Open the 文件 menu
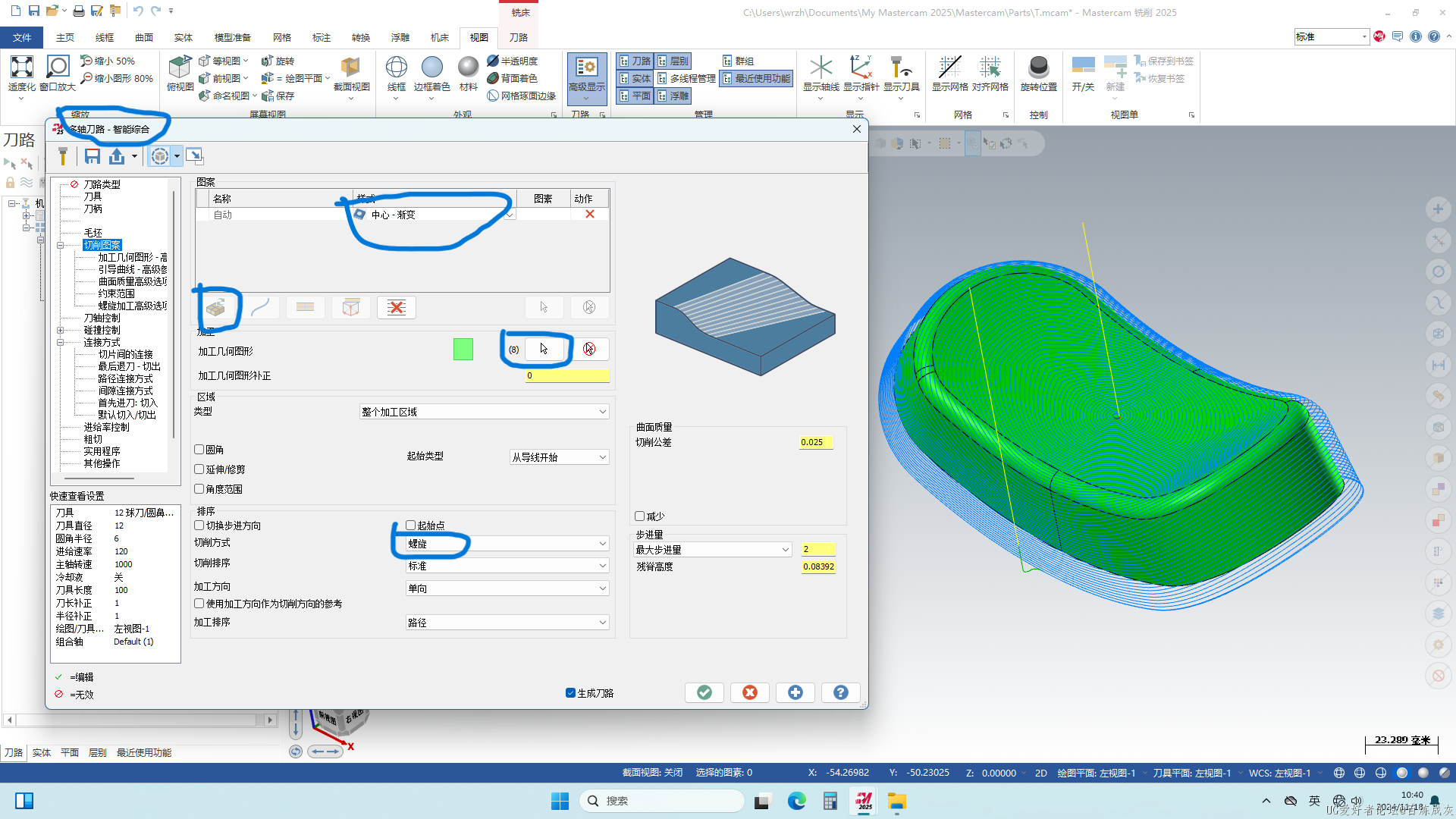Screen dimensions: 1456x819 [22, 37]
